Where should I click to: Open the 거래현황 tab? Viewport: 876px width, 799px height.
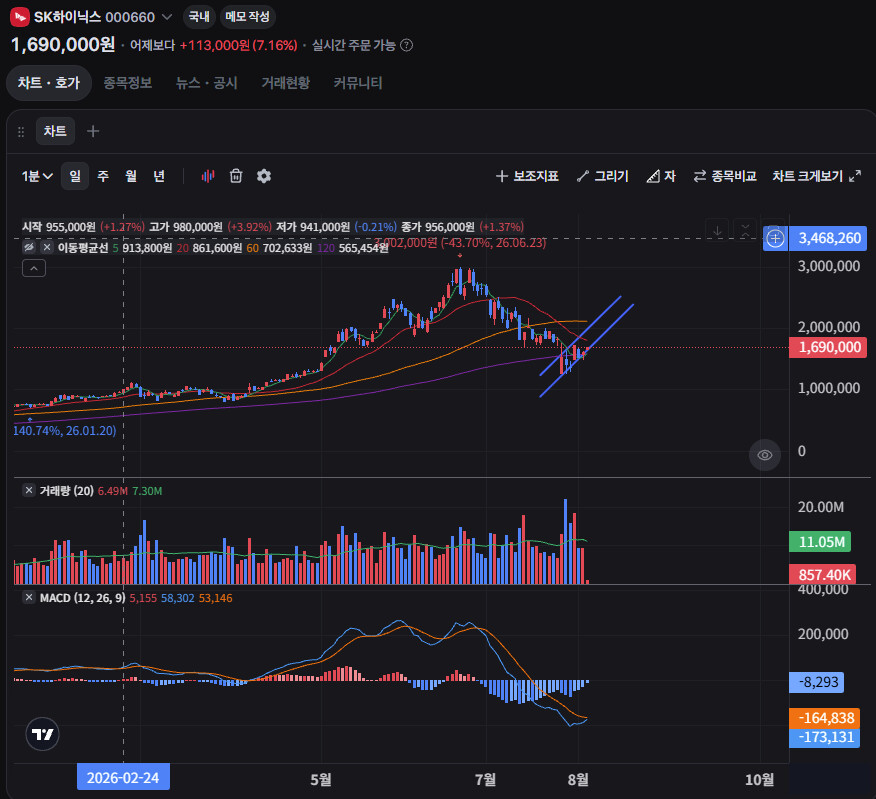point(285,83)
